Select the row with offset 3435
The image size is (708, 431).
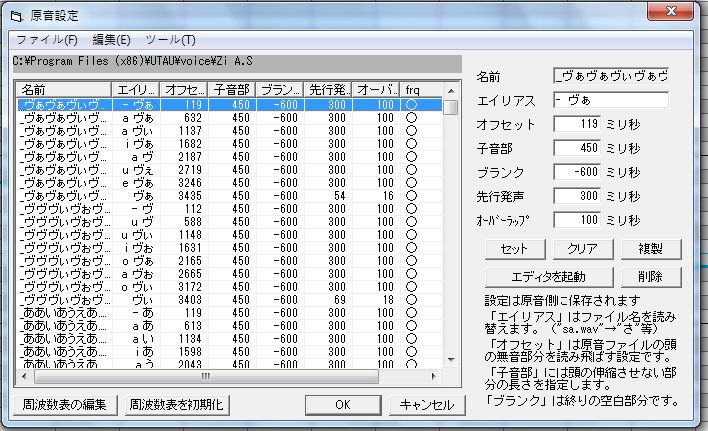(x=230, y=196)
